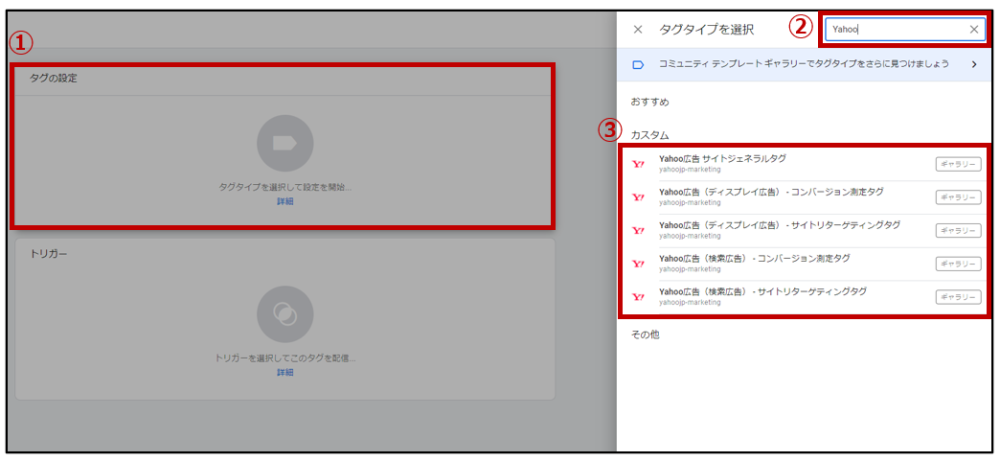Click Yahoo logo icon of サイトジェネラルタグ

tap(638, 165)
